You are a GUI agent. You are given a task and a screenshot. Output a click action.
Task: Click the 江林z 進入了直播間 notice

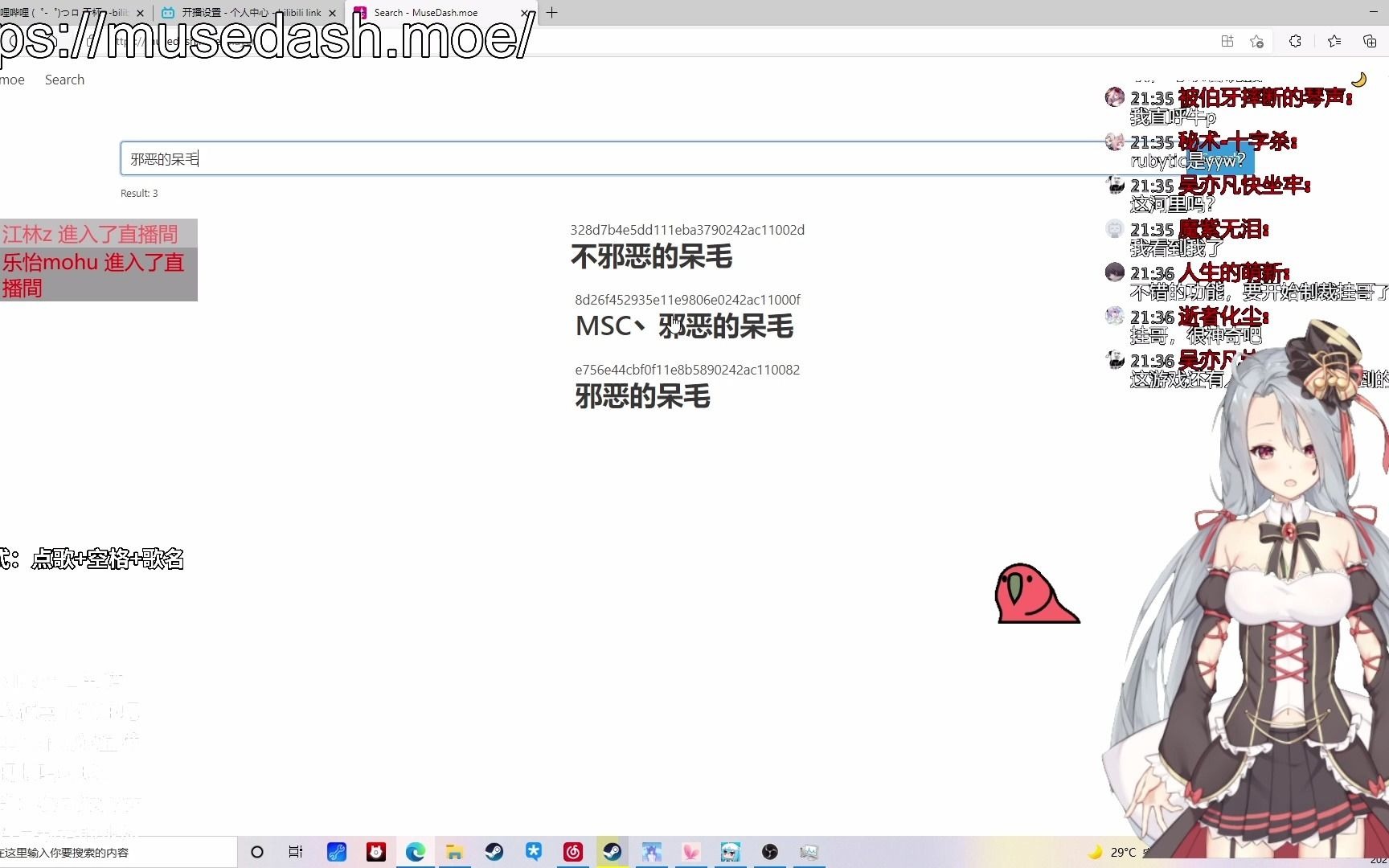98,234
